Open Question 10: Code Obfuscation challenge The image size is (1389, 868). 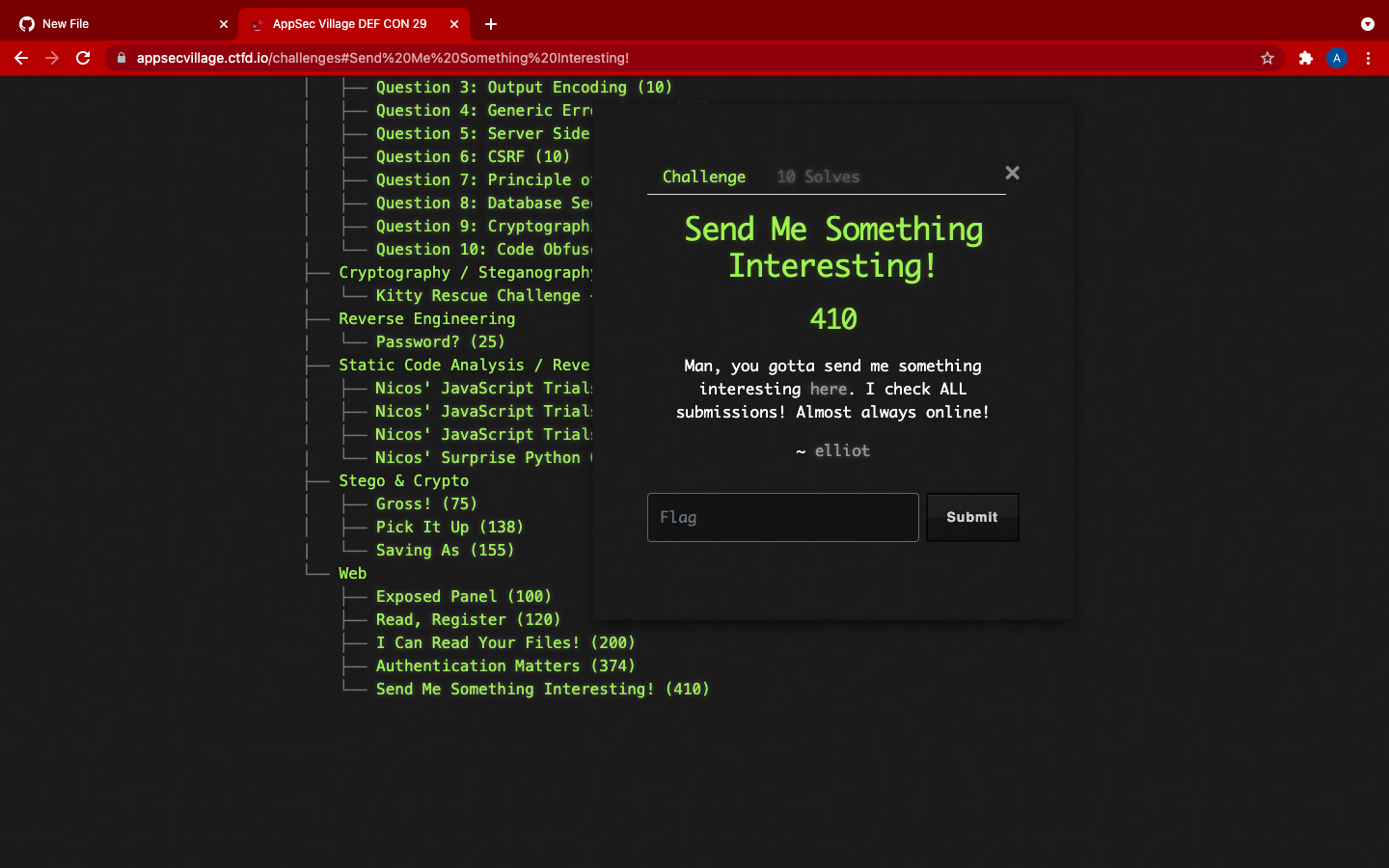483,249
